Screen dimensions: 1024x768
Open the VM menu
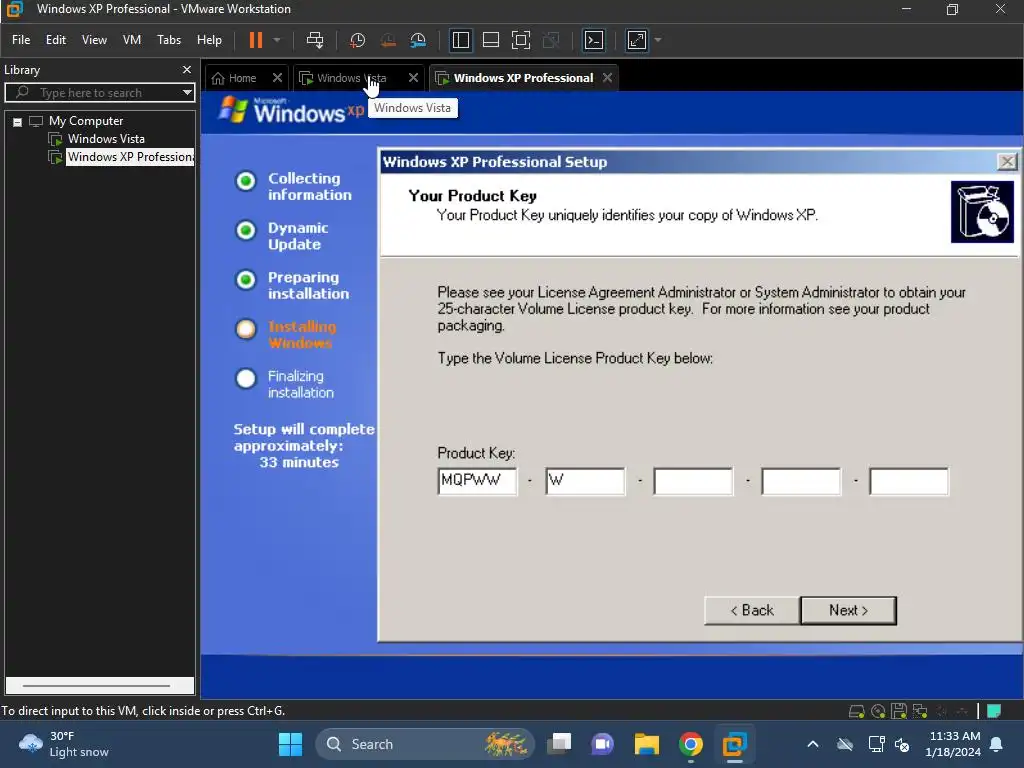(x=132, y=40)
